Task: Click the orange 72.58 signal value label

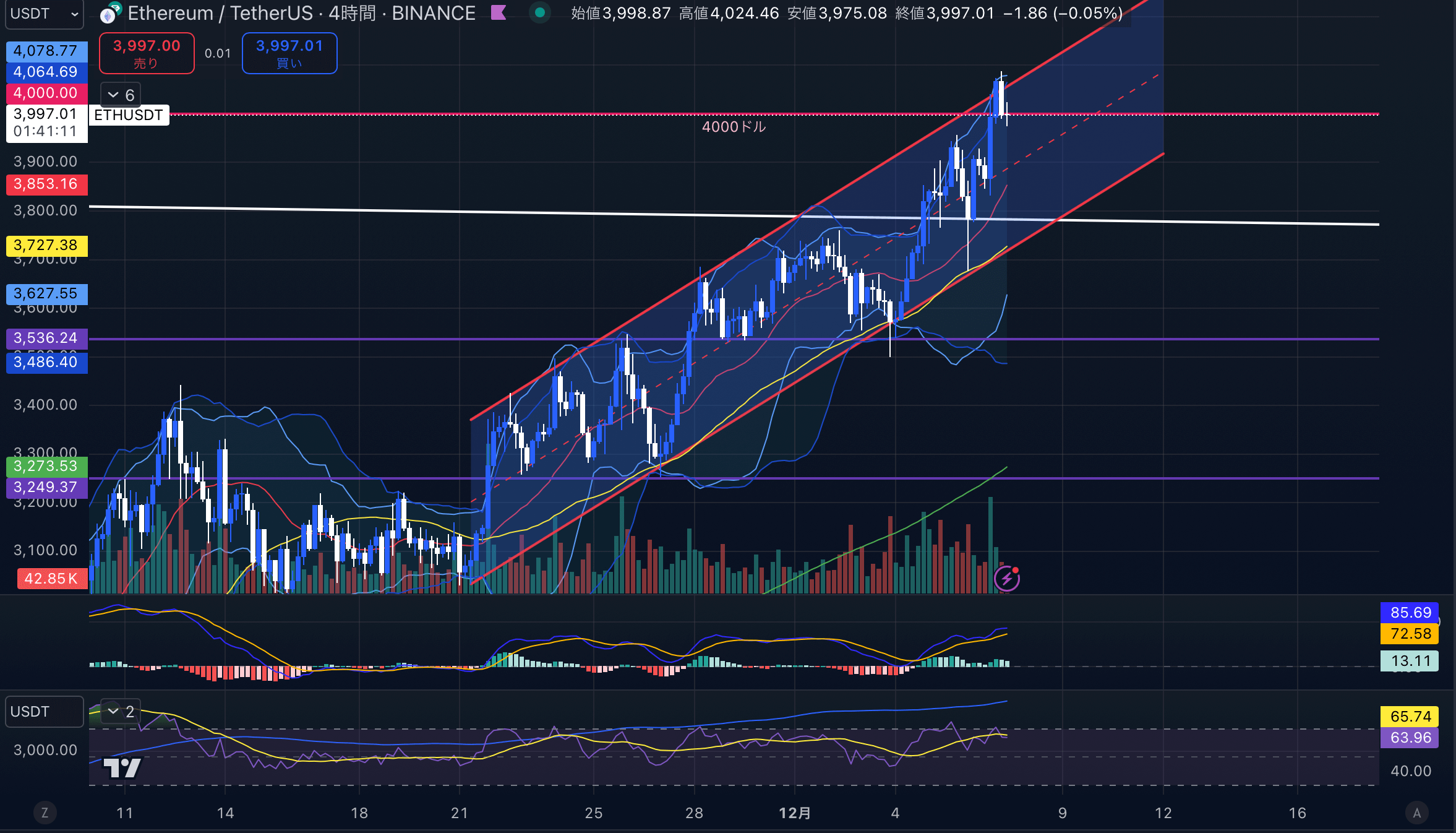Action: pyautogui.click(x=1410, y=634)
